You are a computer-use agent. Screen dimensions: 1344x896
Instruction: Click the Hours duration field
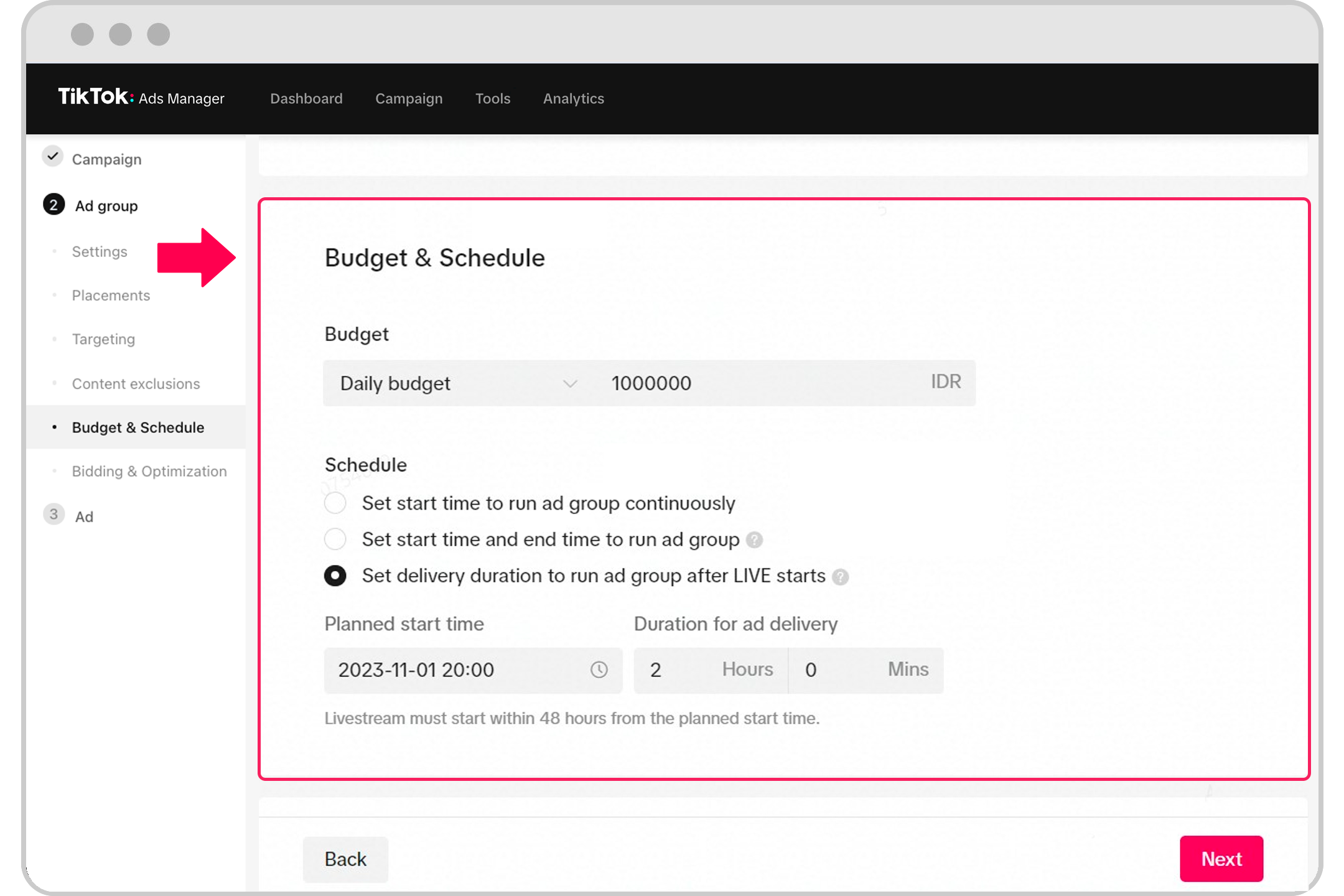click(x=684, y=670)
